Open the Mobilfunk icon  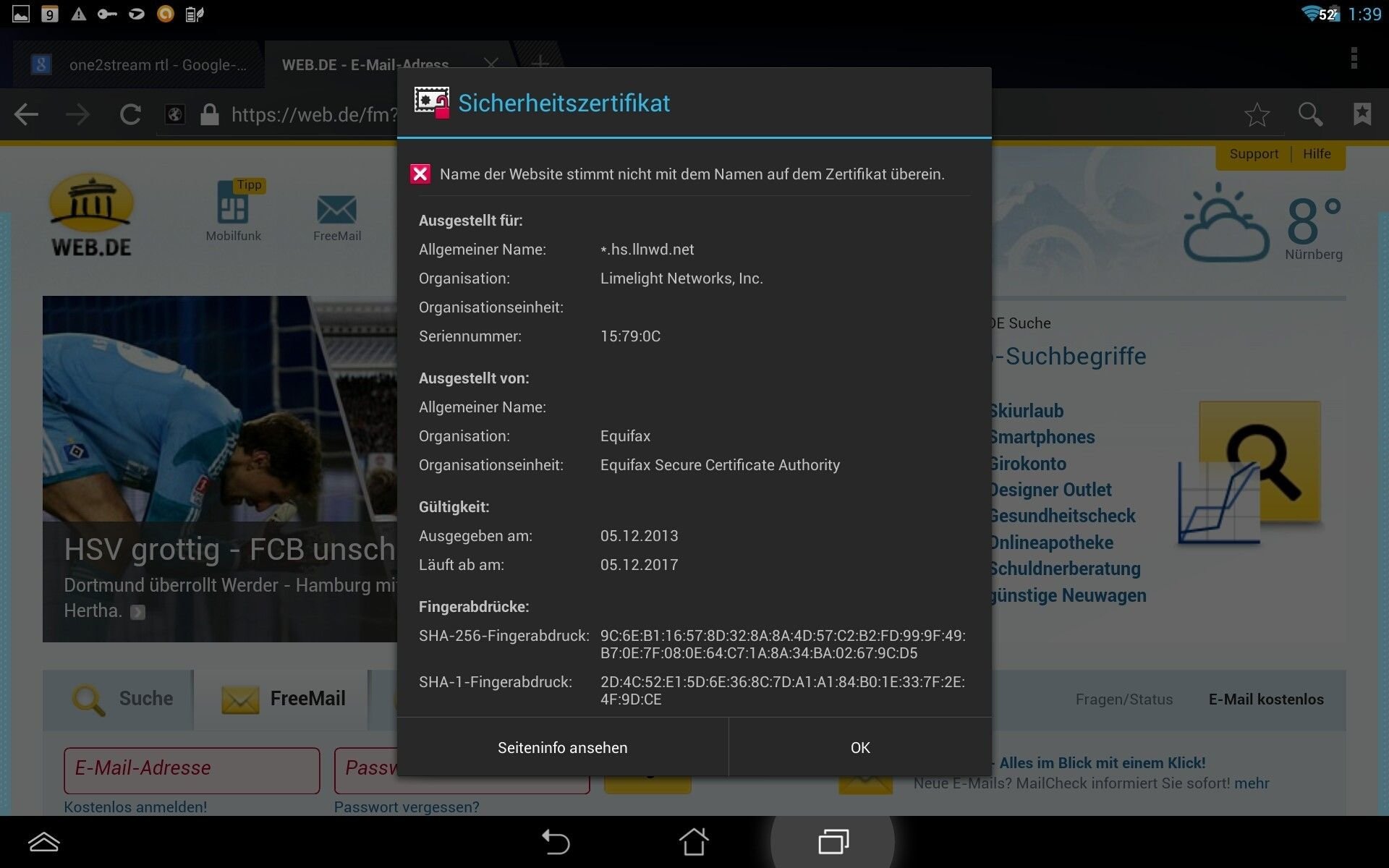[x=233, y=210]
